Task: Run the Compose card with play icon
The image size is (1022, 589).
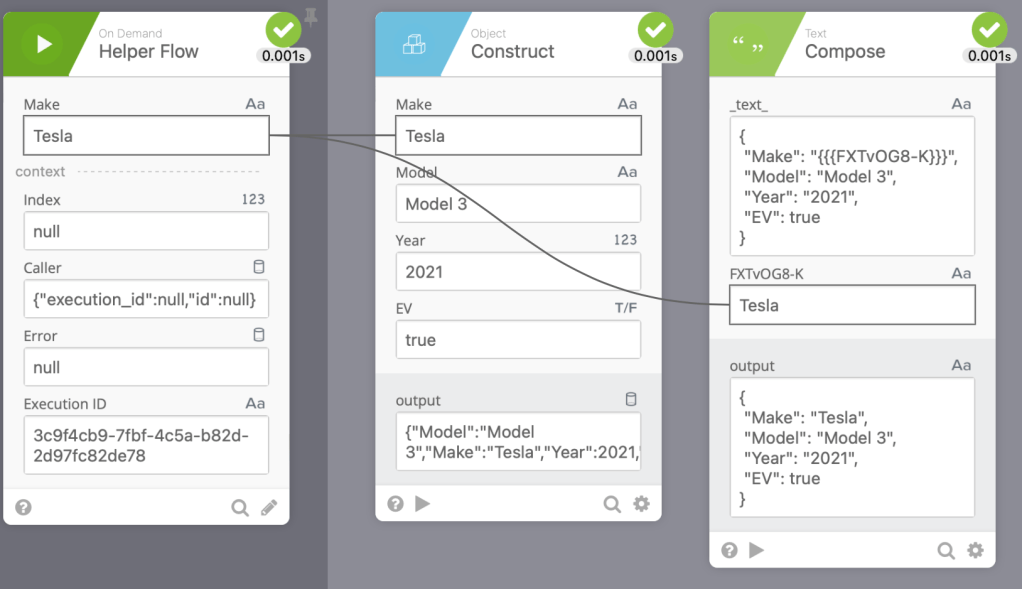Action: [x=757, y=549]
